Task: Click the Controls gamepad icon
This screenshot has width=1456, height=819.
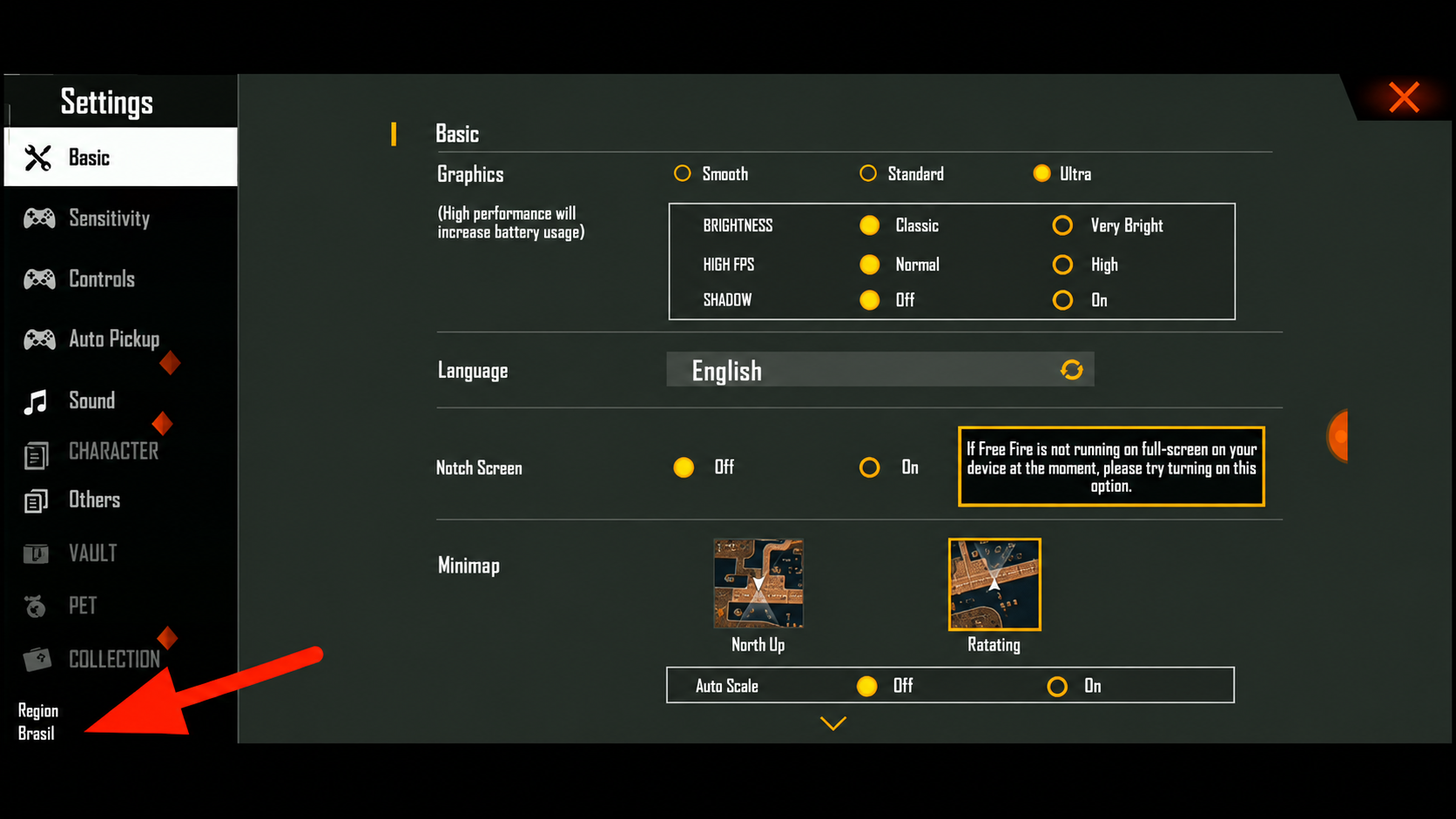Action: pyautogui.click(x=39, y=279)
